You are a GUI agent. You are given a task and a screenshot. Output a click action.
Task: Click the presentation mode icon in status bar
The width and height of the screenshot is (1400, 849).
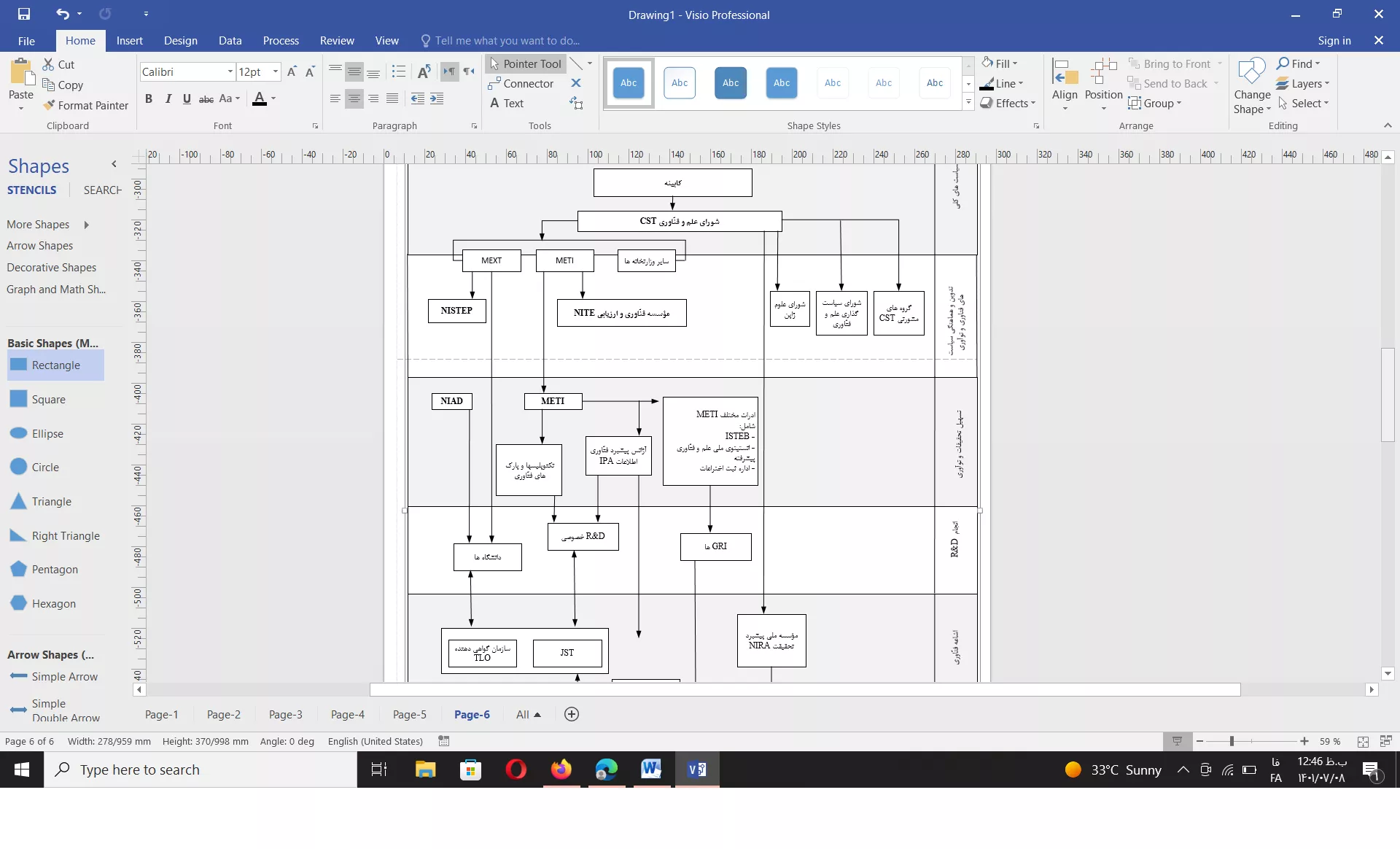tap(1177, 741)
